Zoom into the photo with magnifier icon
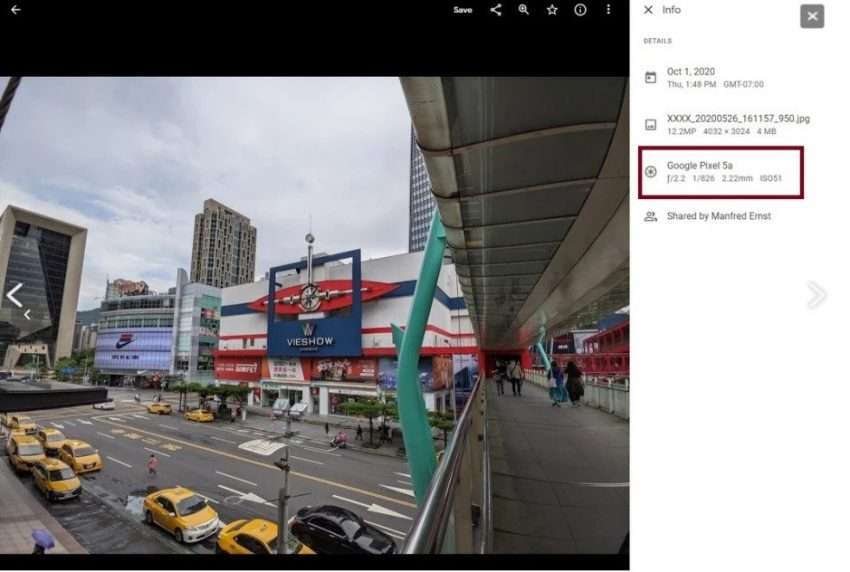The image size is (850, 572). click(524, 10)
